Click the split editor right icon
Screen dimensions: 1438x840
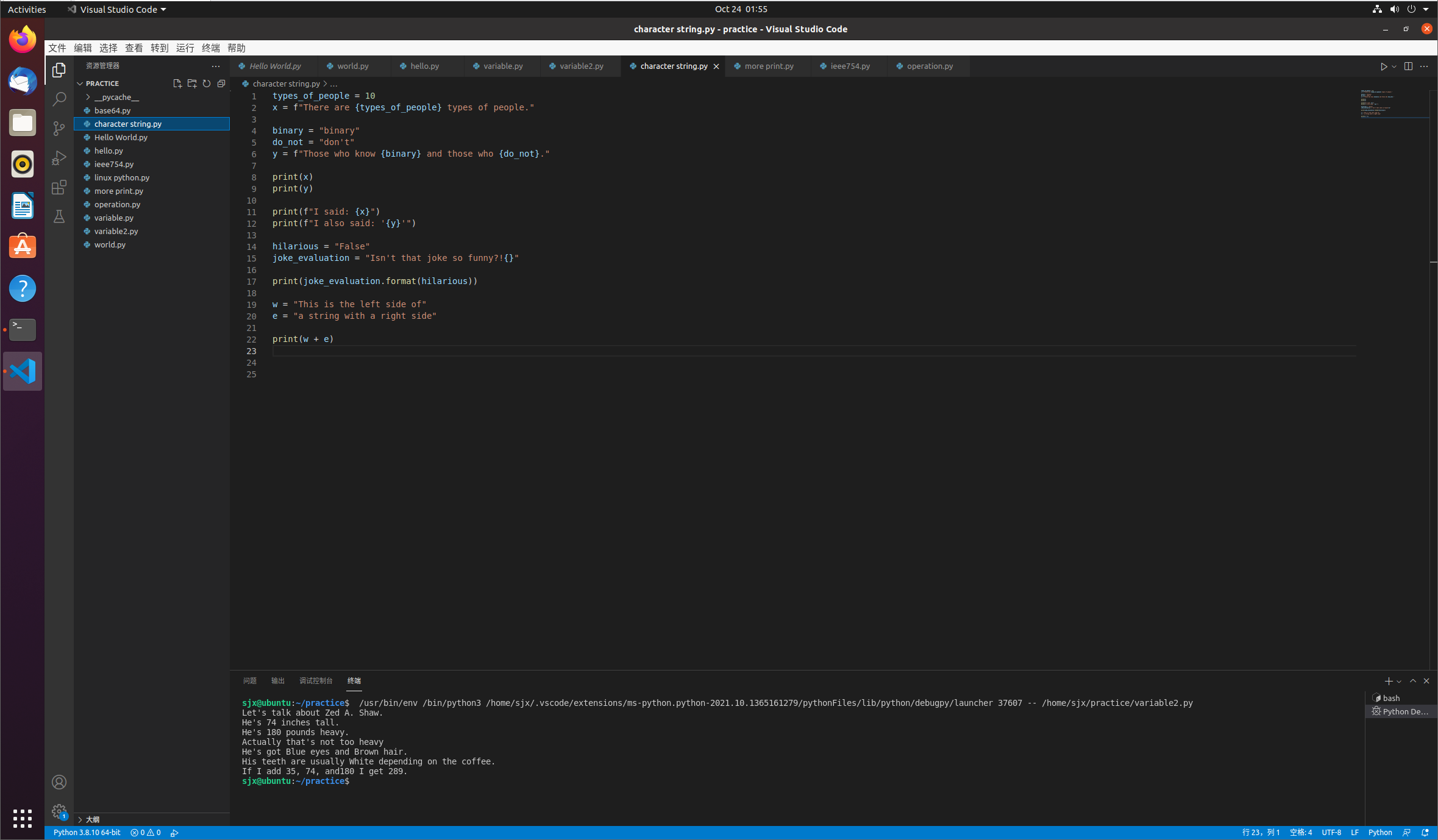(1408, 66)
